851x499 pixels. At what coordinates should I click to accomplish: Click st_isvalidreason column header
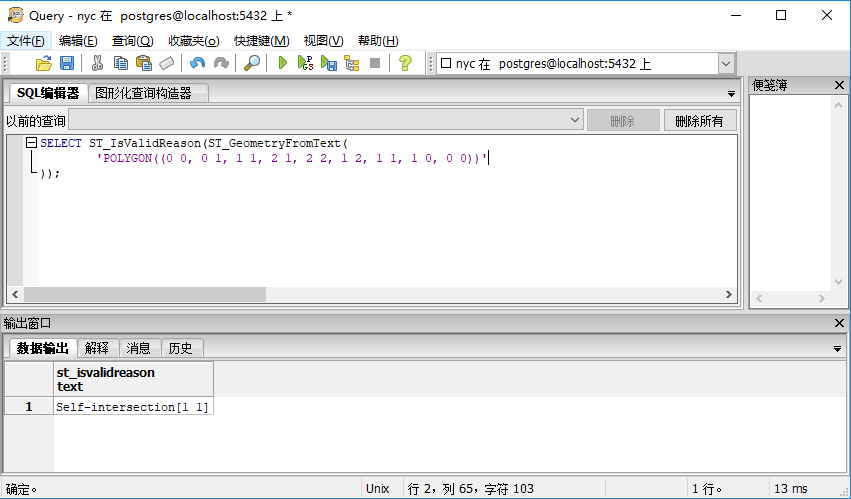pyautogui.click(x=134, y=379)
